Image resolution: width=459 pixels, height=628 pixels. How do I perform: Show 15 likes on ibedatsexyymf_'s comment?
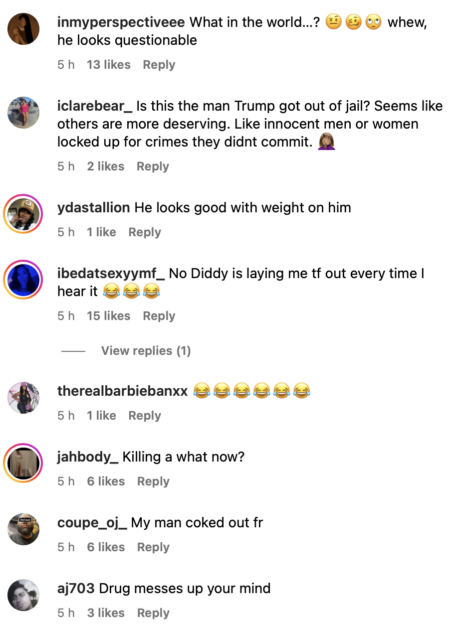coord(109,316)
